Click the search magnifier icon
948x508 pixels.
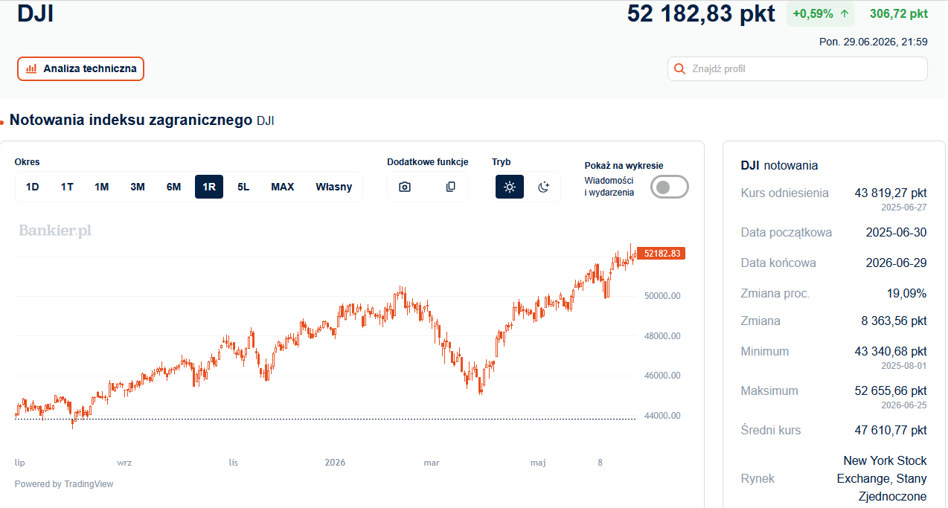[x=680, y=69]
